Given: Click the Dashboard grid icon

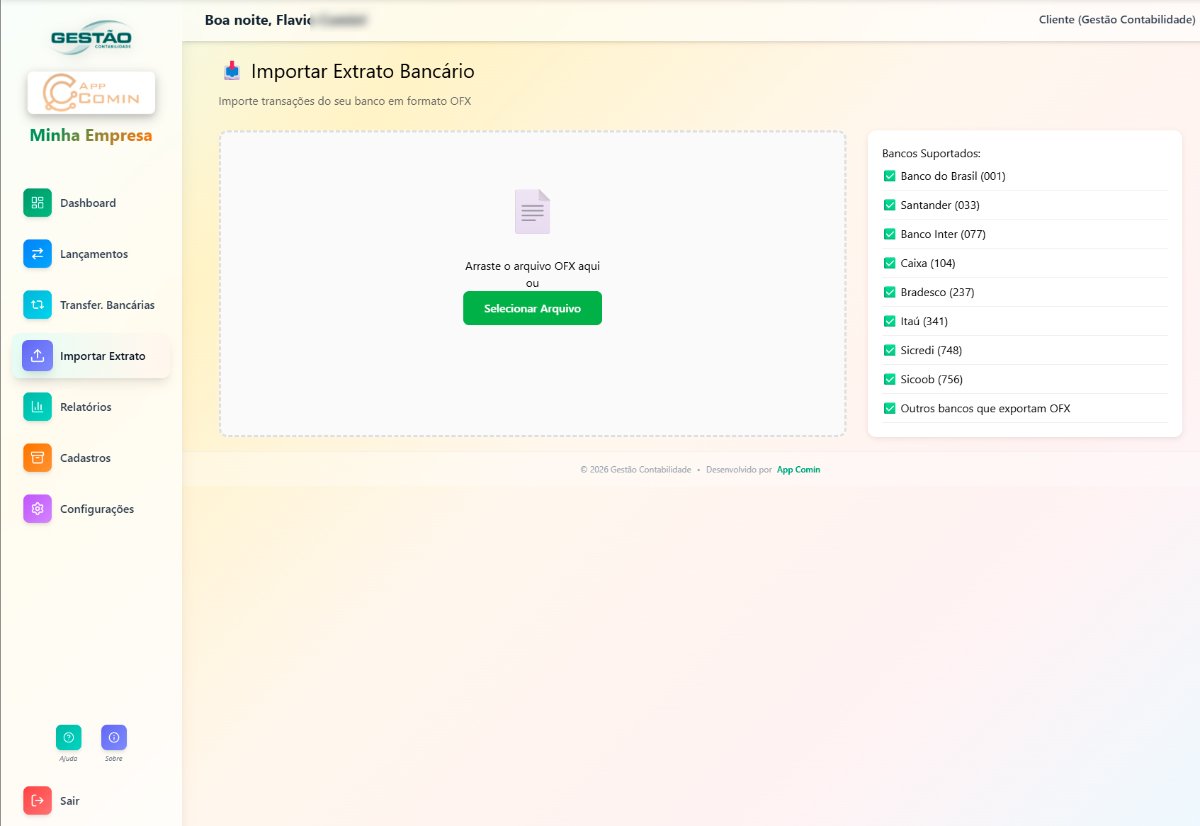Looking at the screenshot, I should click(x=37, y=203).
